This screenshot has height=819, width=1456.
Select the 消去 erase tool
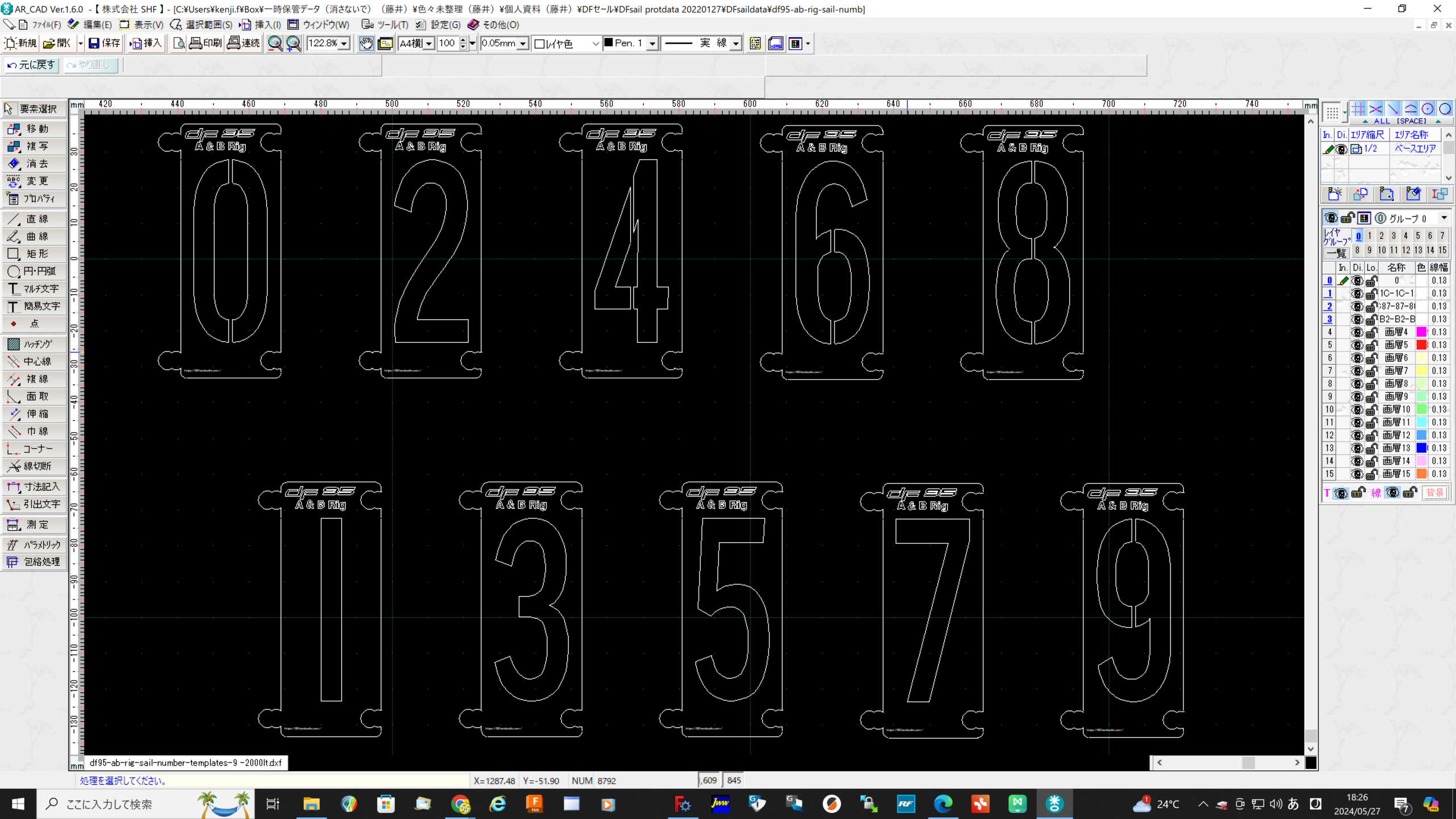point(34,164)
